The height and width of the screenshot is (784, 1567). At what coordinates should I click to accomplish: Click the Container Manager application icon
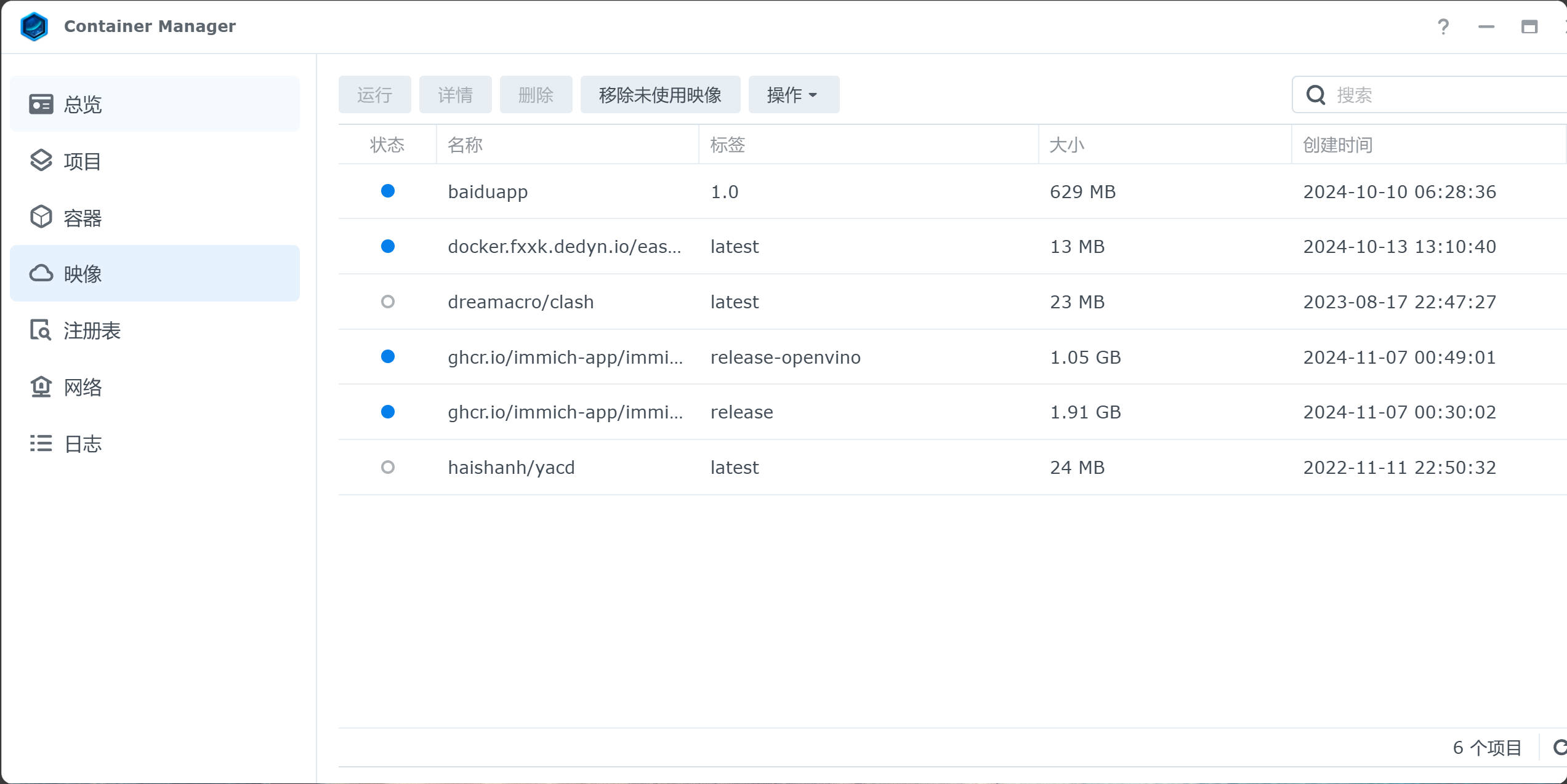35,26
